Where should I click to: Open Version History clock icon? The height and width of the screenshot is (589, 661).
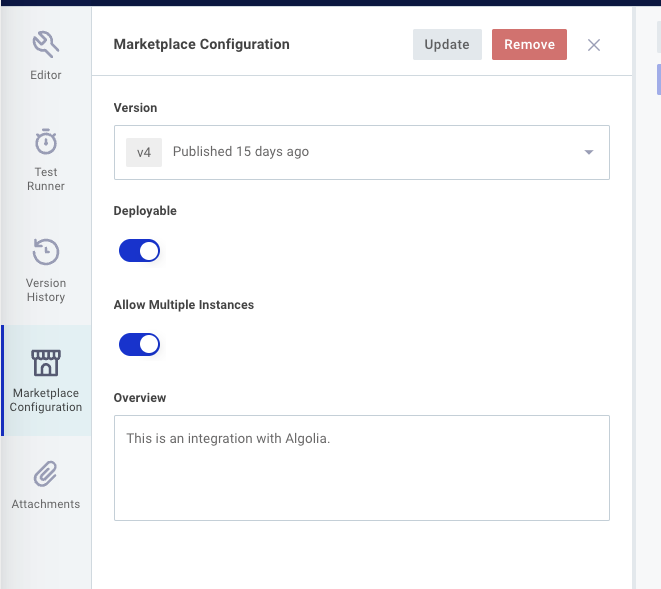click(x=46, y=252)
